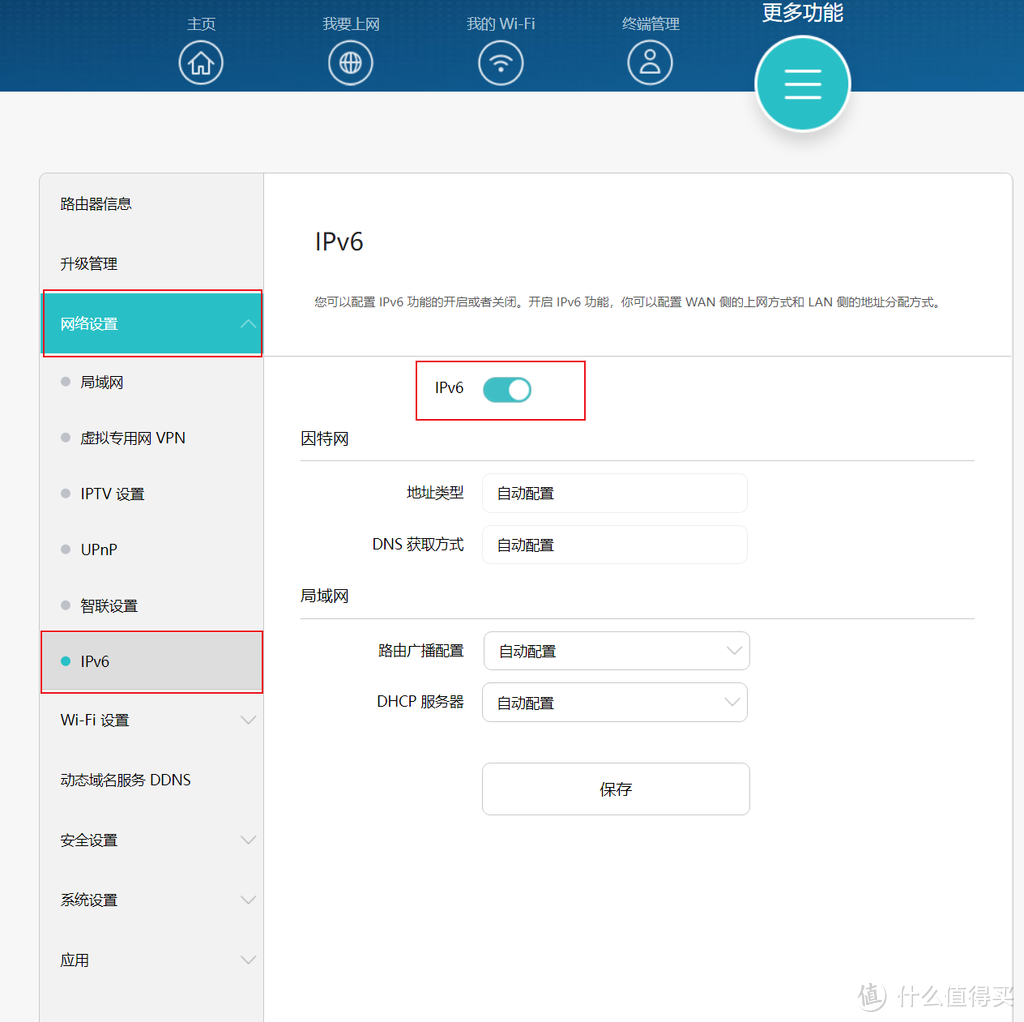Expand the DHCP 服务器 dropdown
Screen dimensions: 1024x1022
coord(614,702)
